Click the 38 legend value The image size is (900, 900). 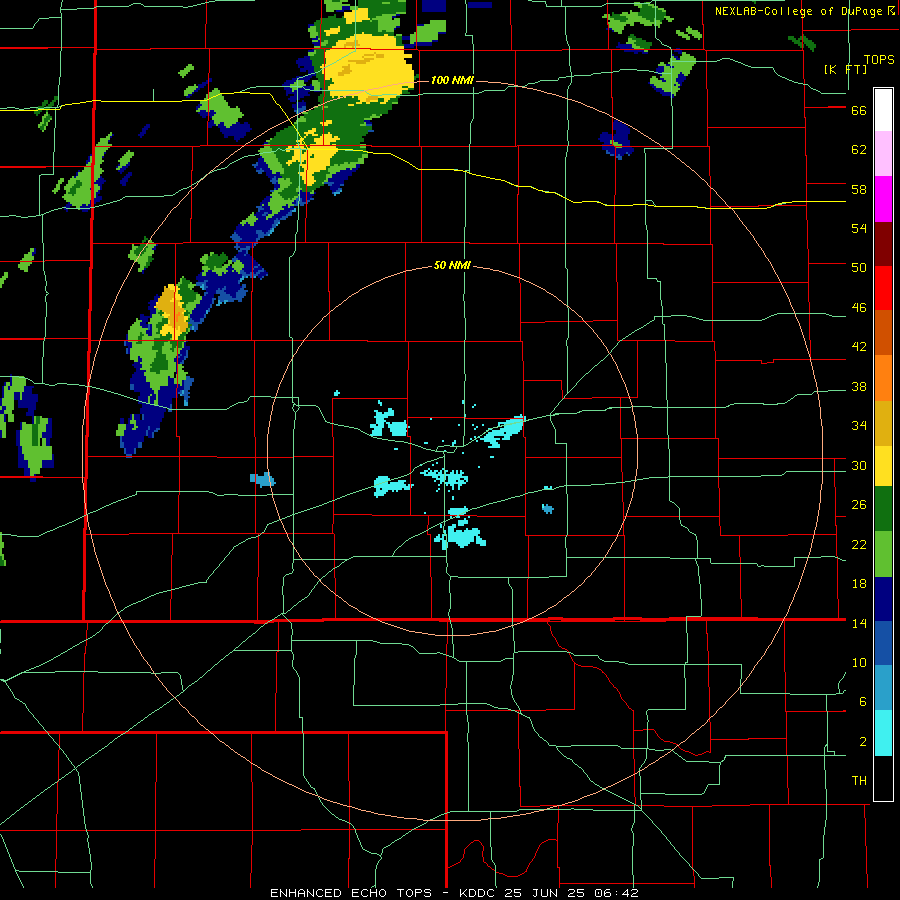[x=859, y=386]
